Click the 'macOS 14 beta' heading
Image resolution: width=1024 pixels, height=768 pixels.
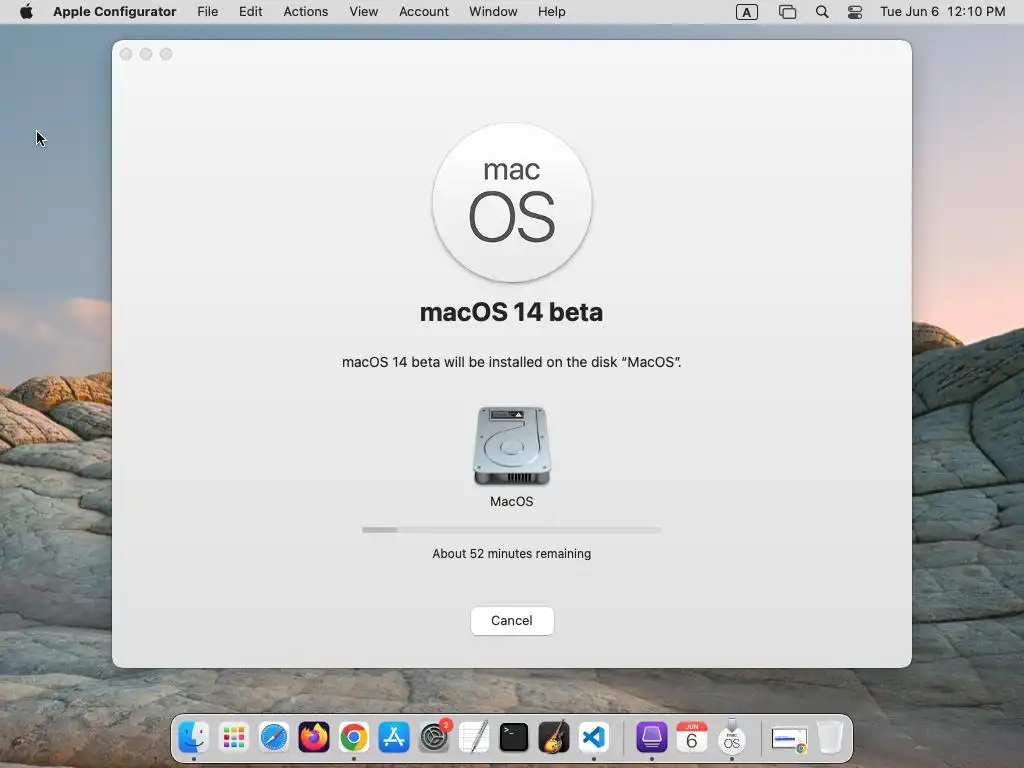511,312
